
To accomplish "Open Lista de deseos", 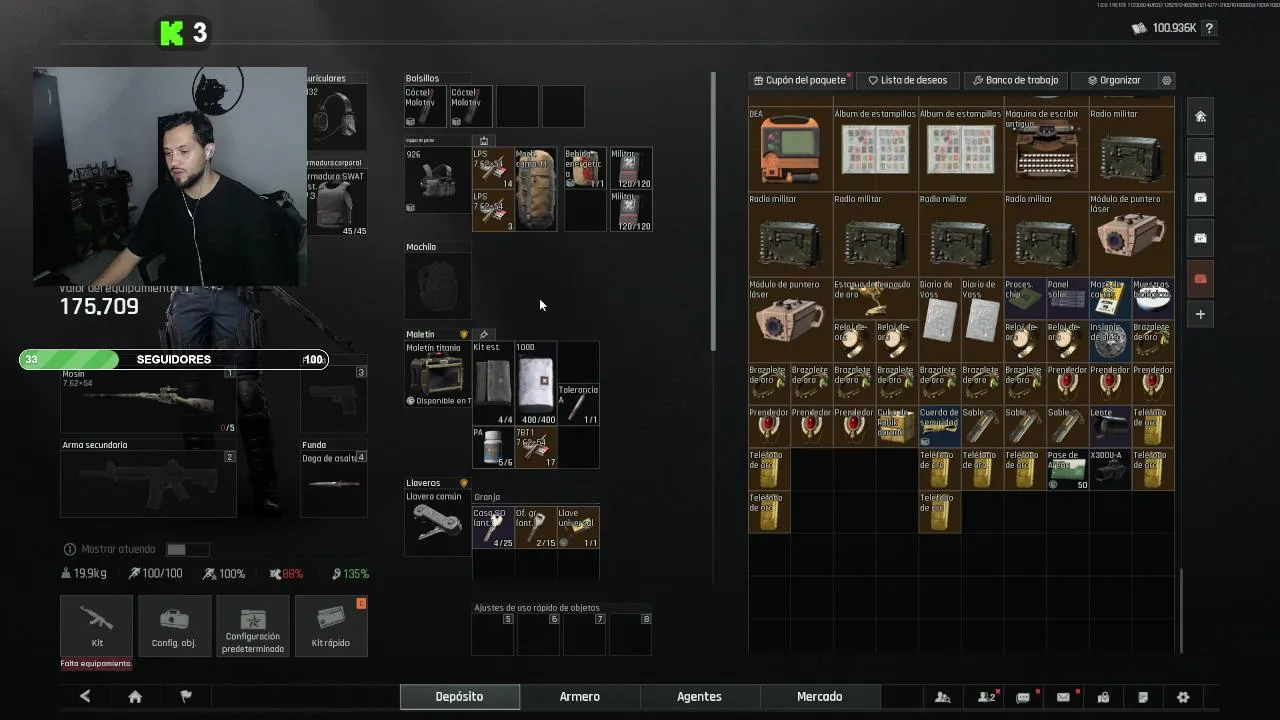I will click(907, 80).
